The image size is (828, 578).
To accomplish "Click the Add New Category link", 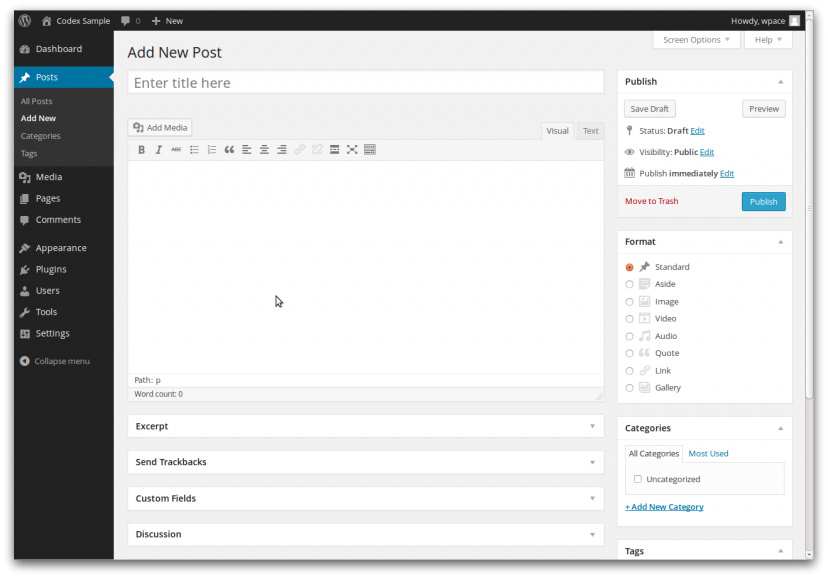I will 664,507.
